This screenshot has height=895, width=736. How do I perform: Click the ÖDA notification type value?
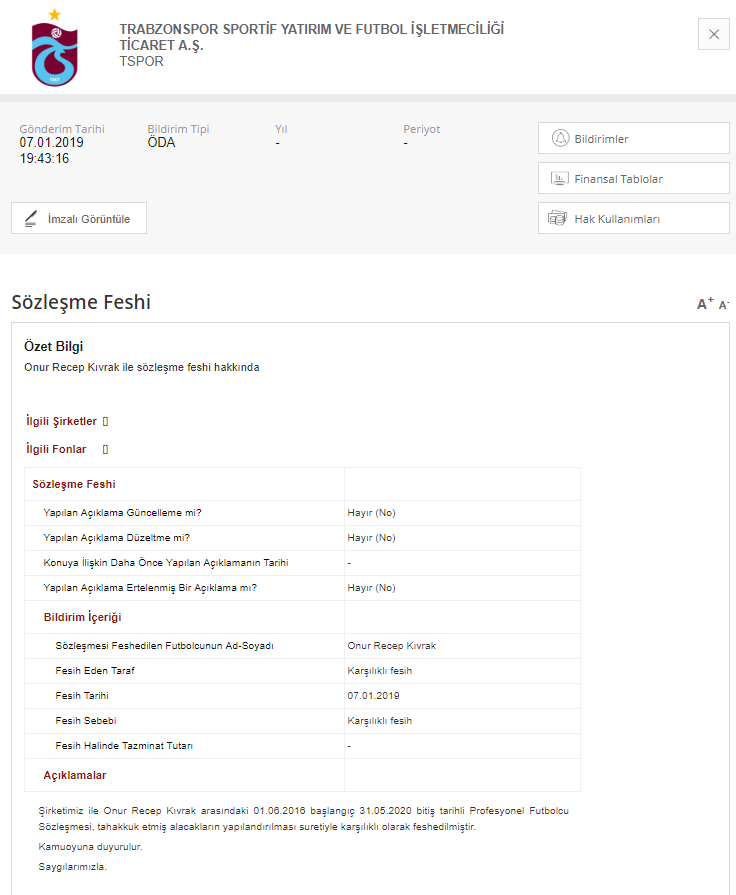(161, 143)
